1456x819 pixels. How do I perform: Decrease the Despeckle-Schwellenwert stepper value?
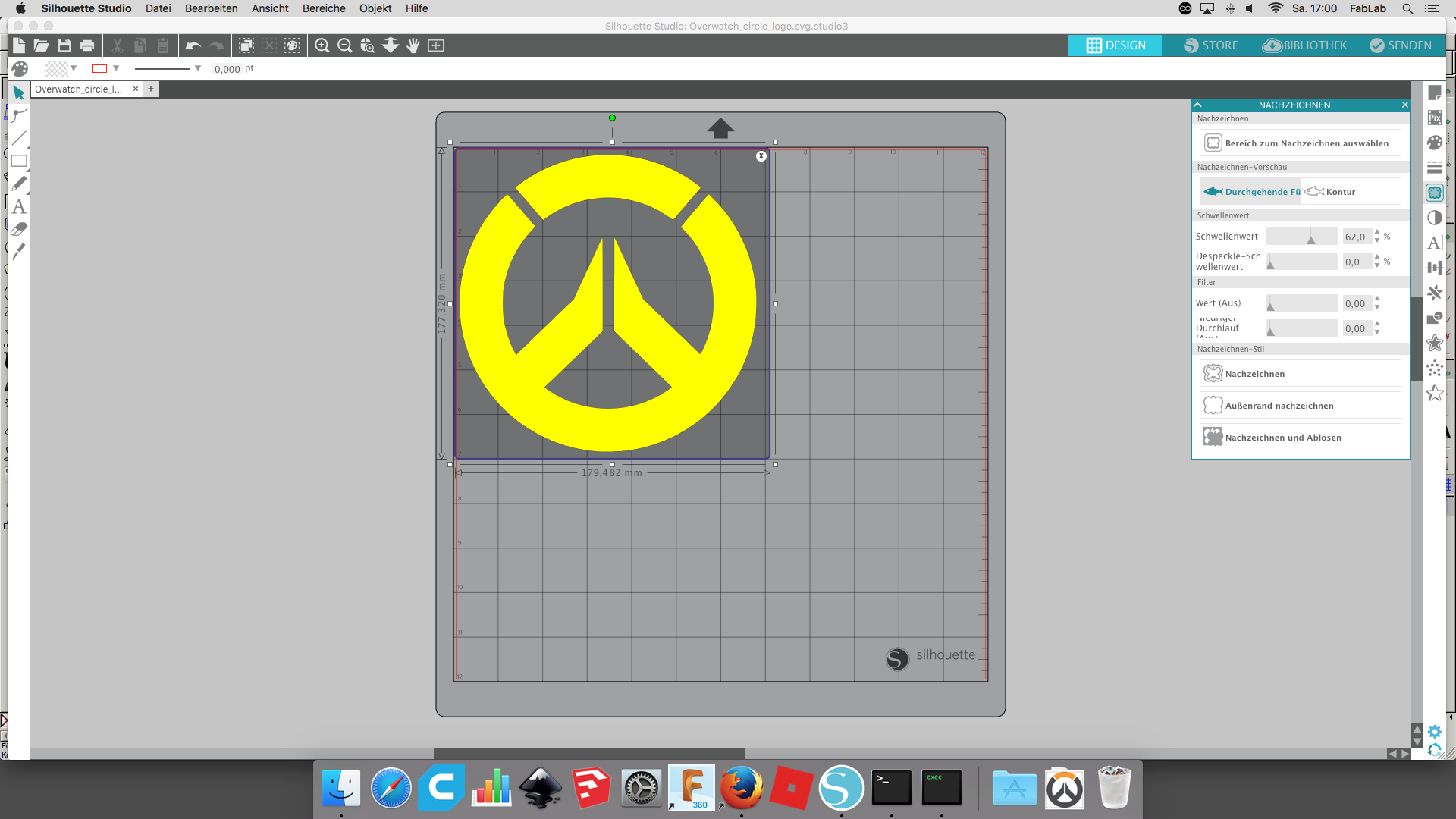pos(1377,265)
